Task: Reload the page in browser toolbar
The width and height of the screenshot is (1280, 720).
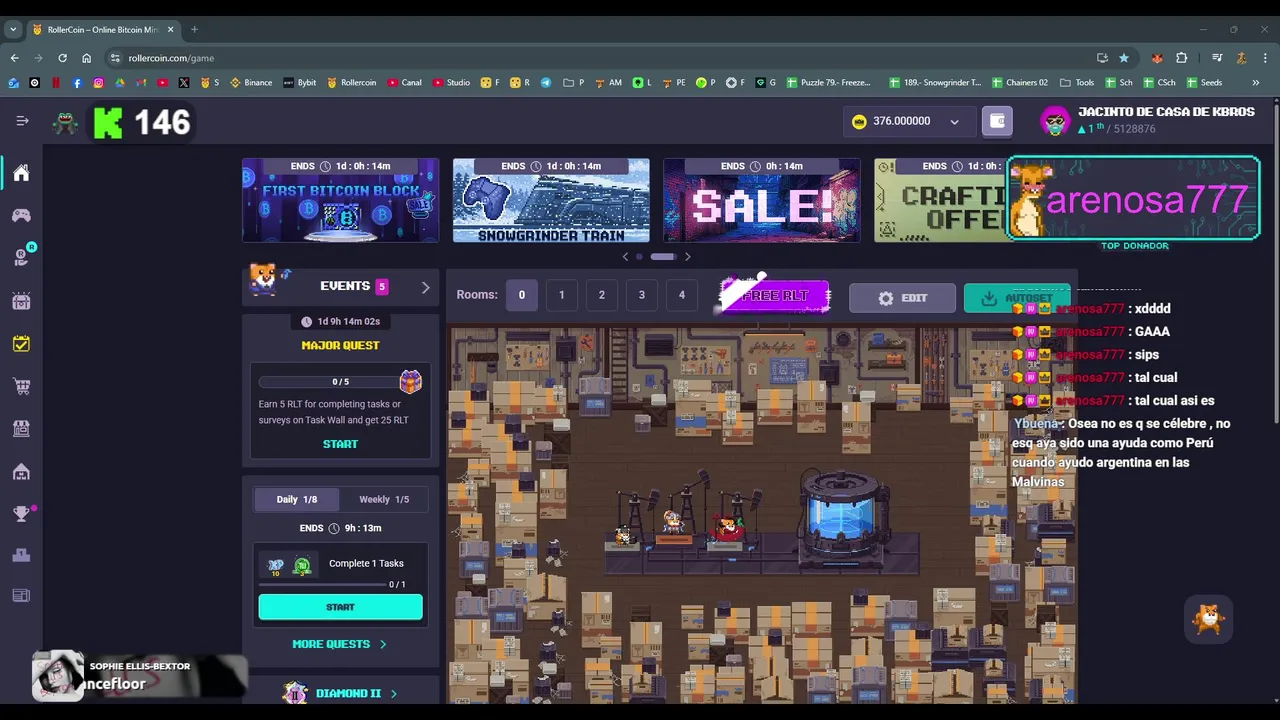Action: (62, 58)
